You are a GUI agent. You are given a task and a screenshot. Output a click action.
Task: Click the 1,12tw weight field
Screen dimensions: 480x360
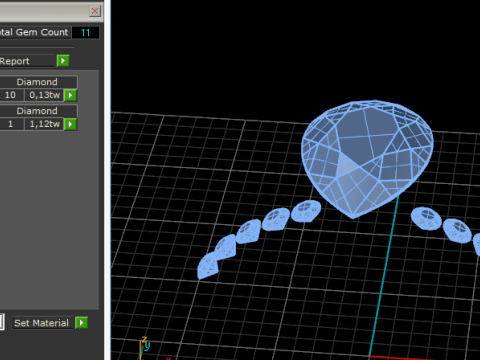coord(44,124)
